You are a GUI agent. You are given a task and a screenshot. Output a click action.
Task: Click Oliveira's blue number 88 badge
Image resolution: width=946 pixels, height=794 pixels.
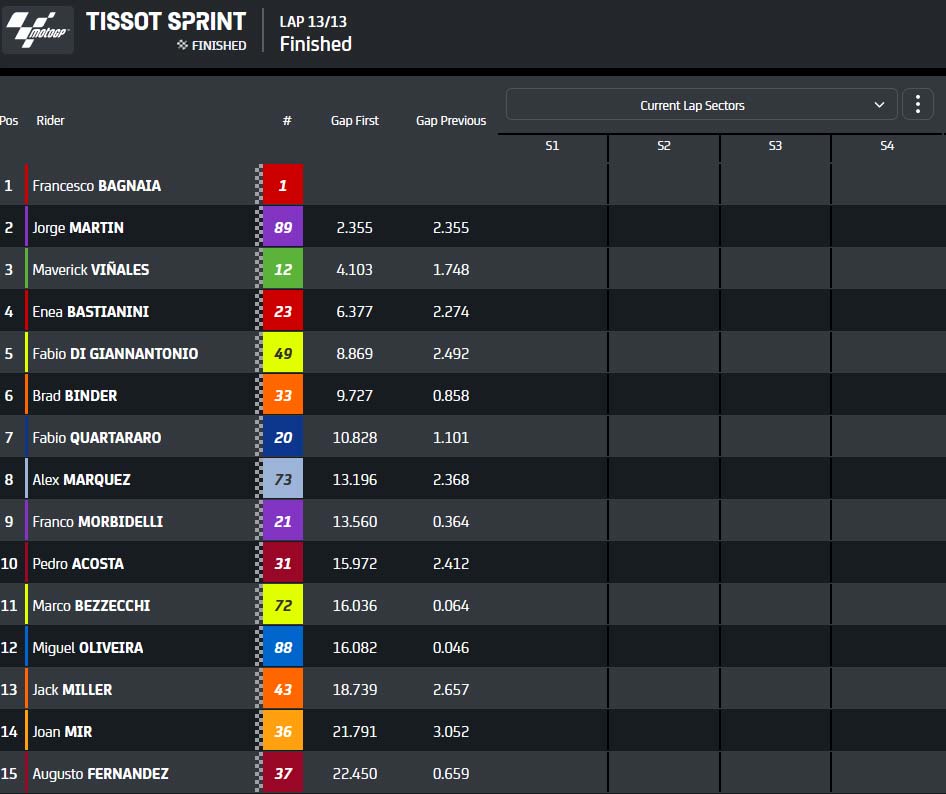(x=283, y=647)
